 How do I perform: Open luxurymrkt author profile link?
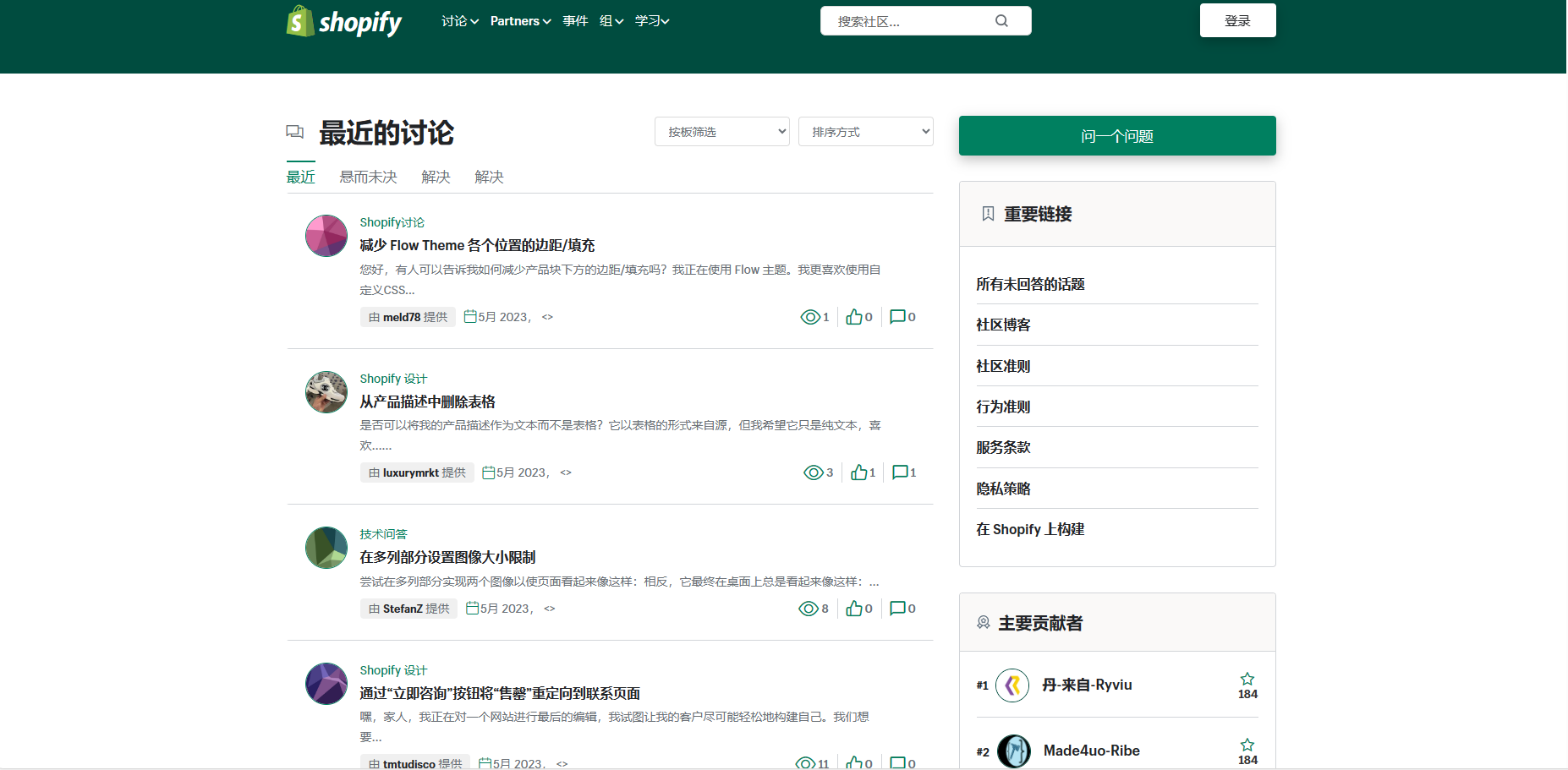pos(411,472)
